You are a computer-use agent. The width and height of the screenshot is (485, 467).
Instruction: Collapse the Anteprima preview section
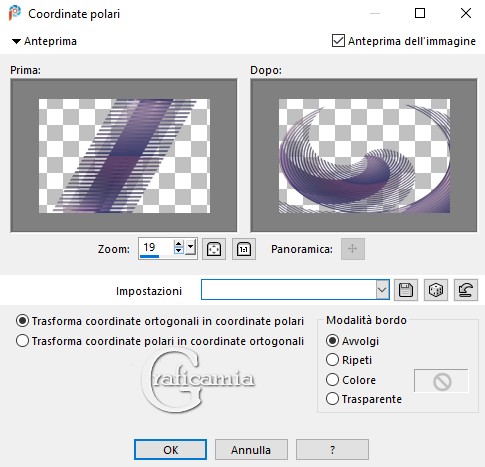tap(16, 41)
